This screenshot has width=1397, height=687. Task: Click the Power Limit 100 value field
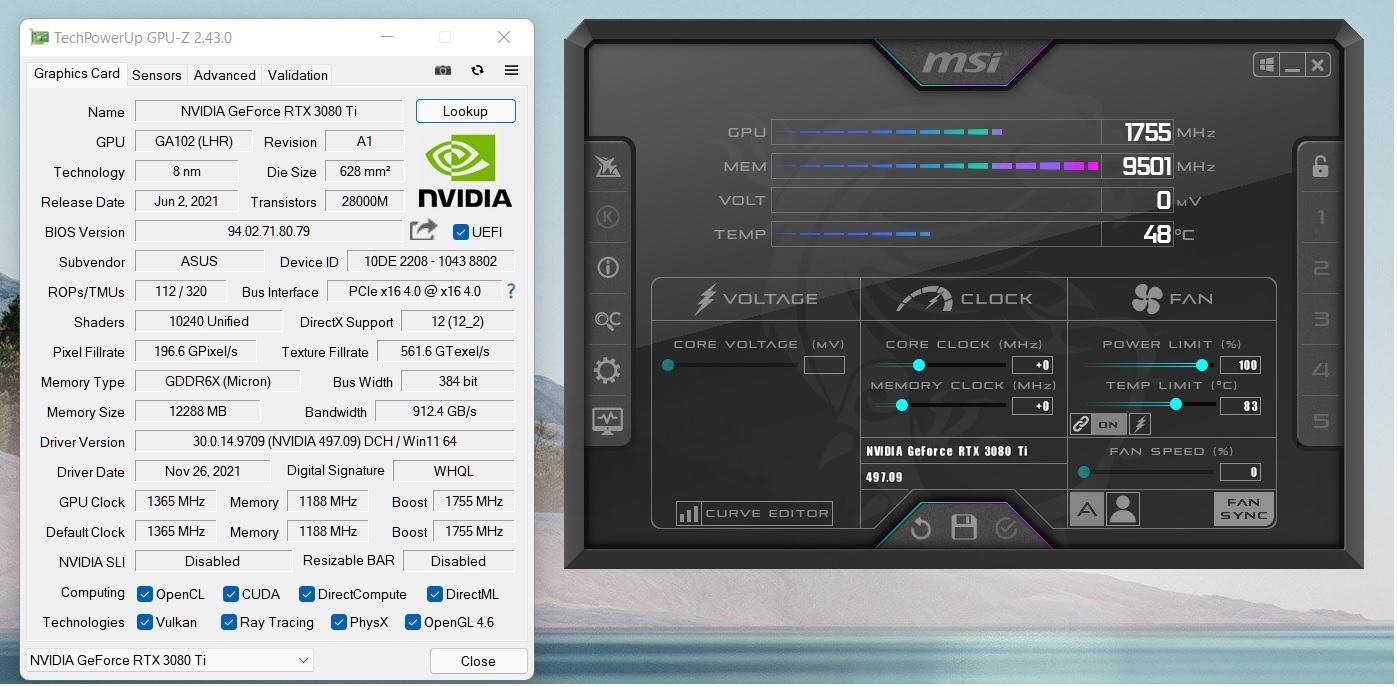point(1241,365)
